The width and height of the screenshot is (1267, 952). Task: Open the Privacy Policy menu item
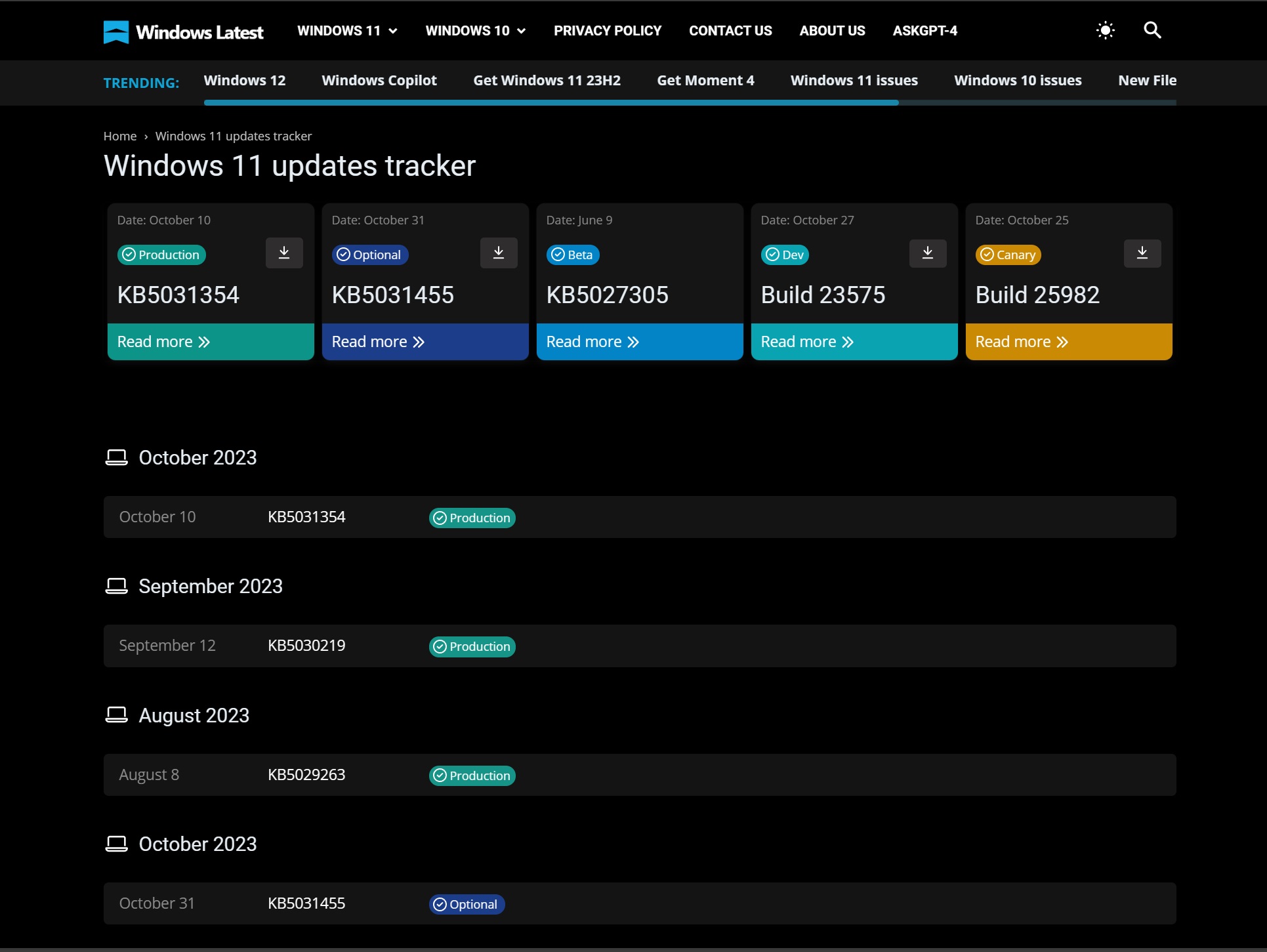coord(608,31)
